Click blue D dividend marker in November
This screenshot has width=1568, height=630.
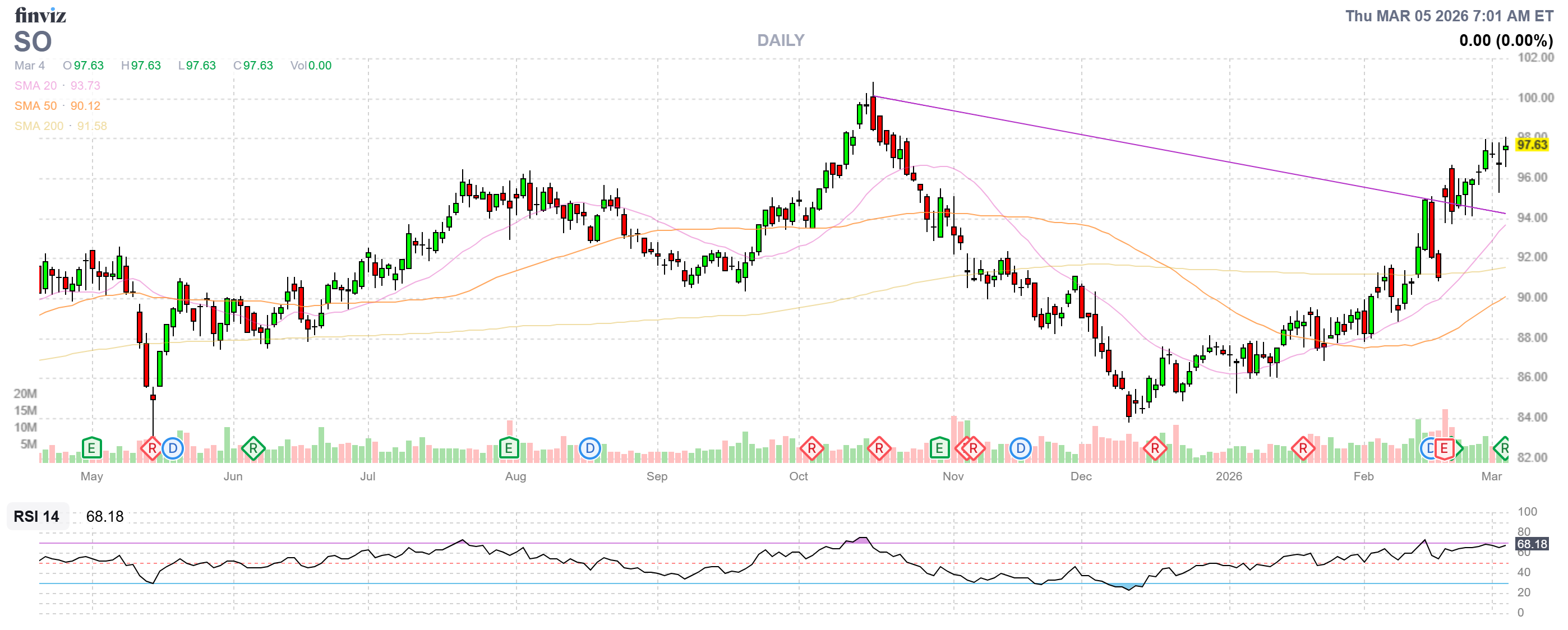(x=1020, y=449)
